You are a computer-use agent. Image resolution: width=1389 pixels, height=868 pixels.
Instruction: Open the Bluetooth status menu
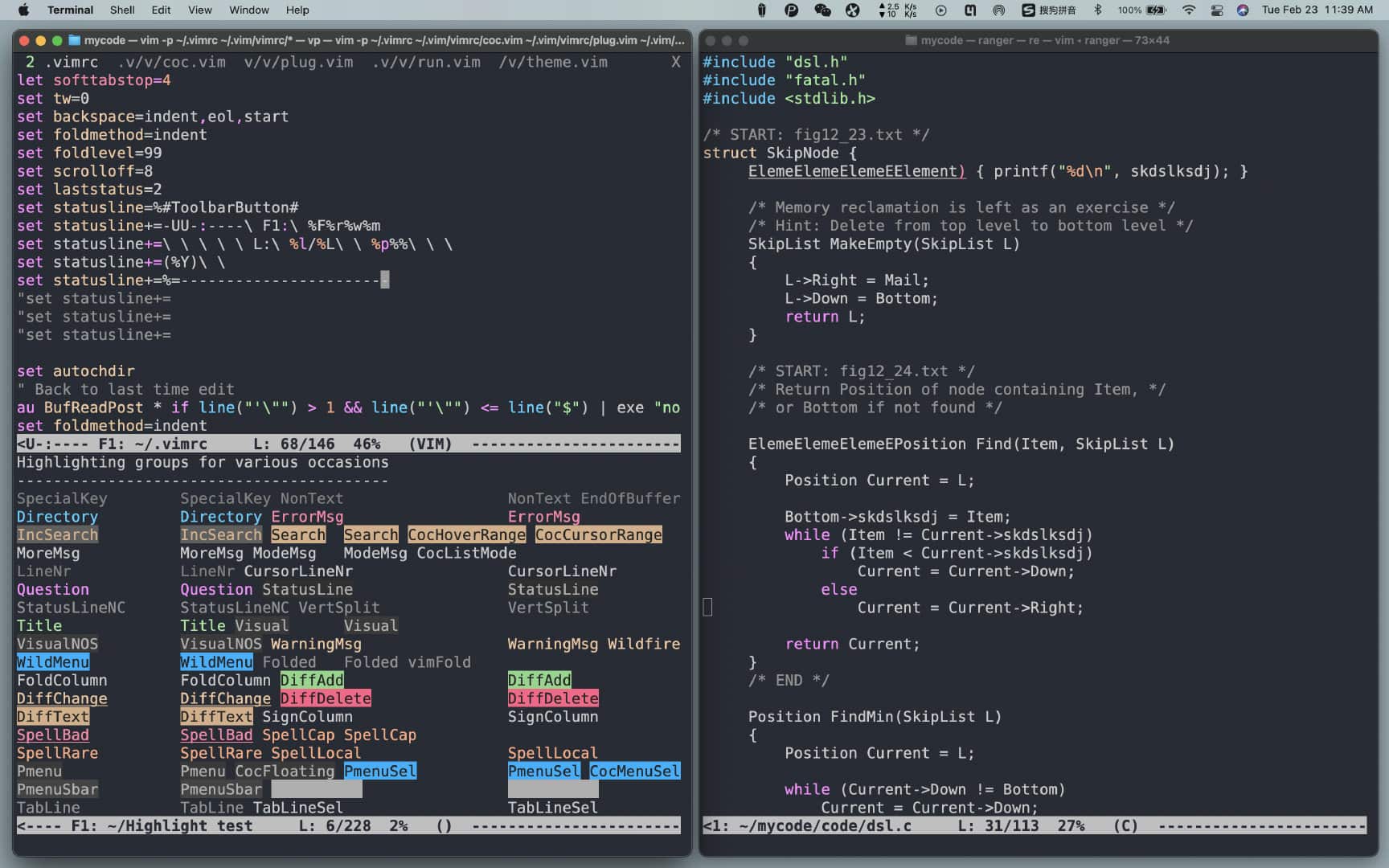[1098, 10]
